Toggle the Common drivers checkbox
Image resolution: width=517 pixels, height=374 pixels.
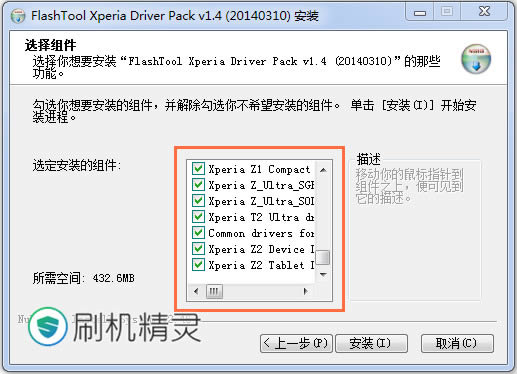coord(198,233)
